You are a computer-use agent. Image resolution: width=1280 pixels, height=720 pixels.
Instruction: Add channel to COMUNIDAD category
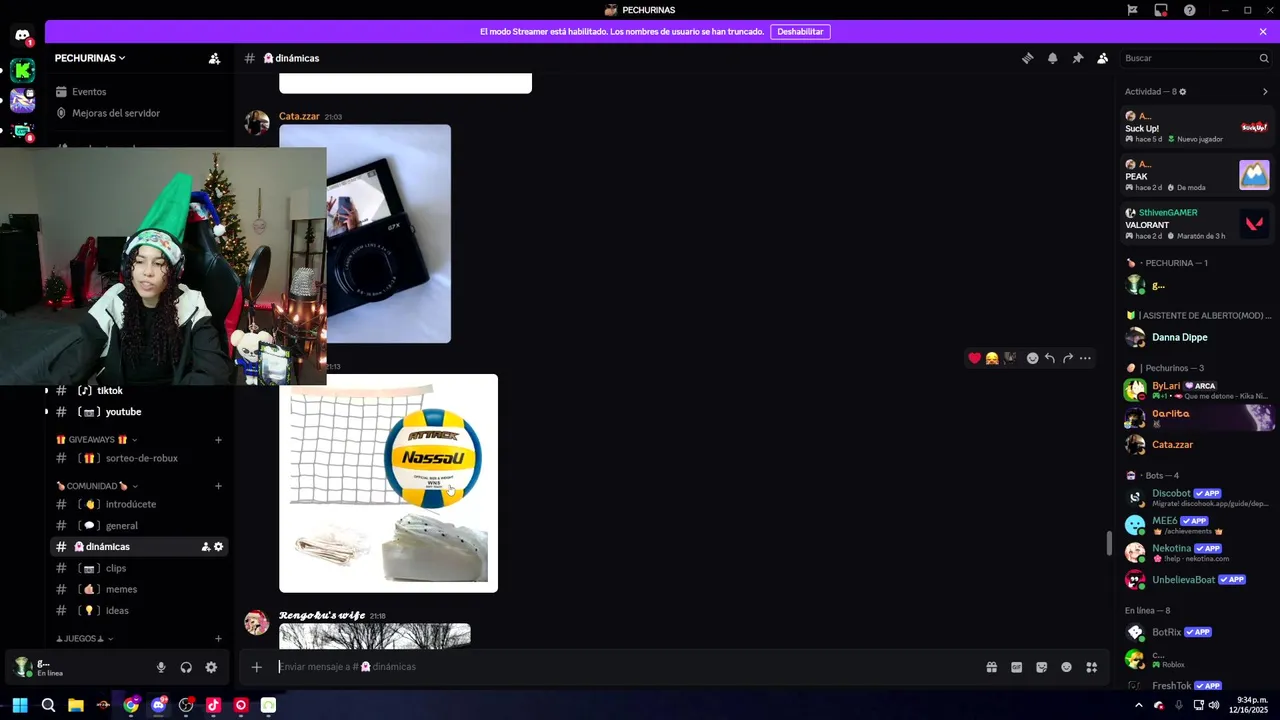[x=218, y=486]
